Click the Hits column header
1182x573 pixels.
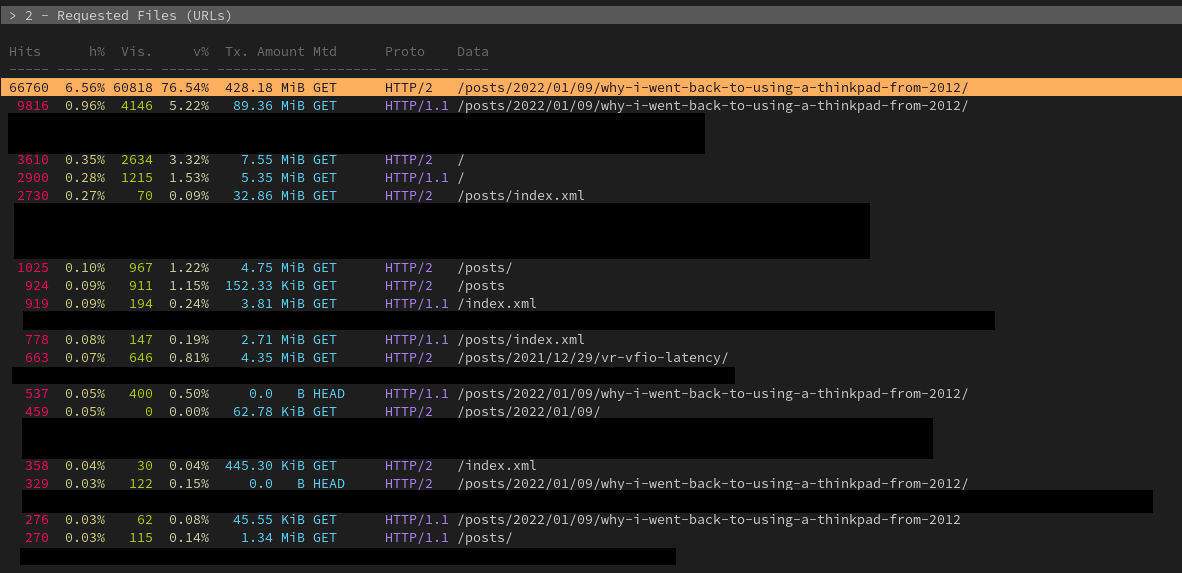coord(25,51)
